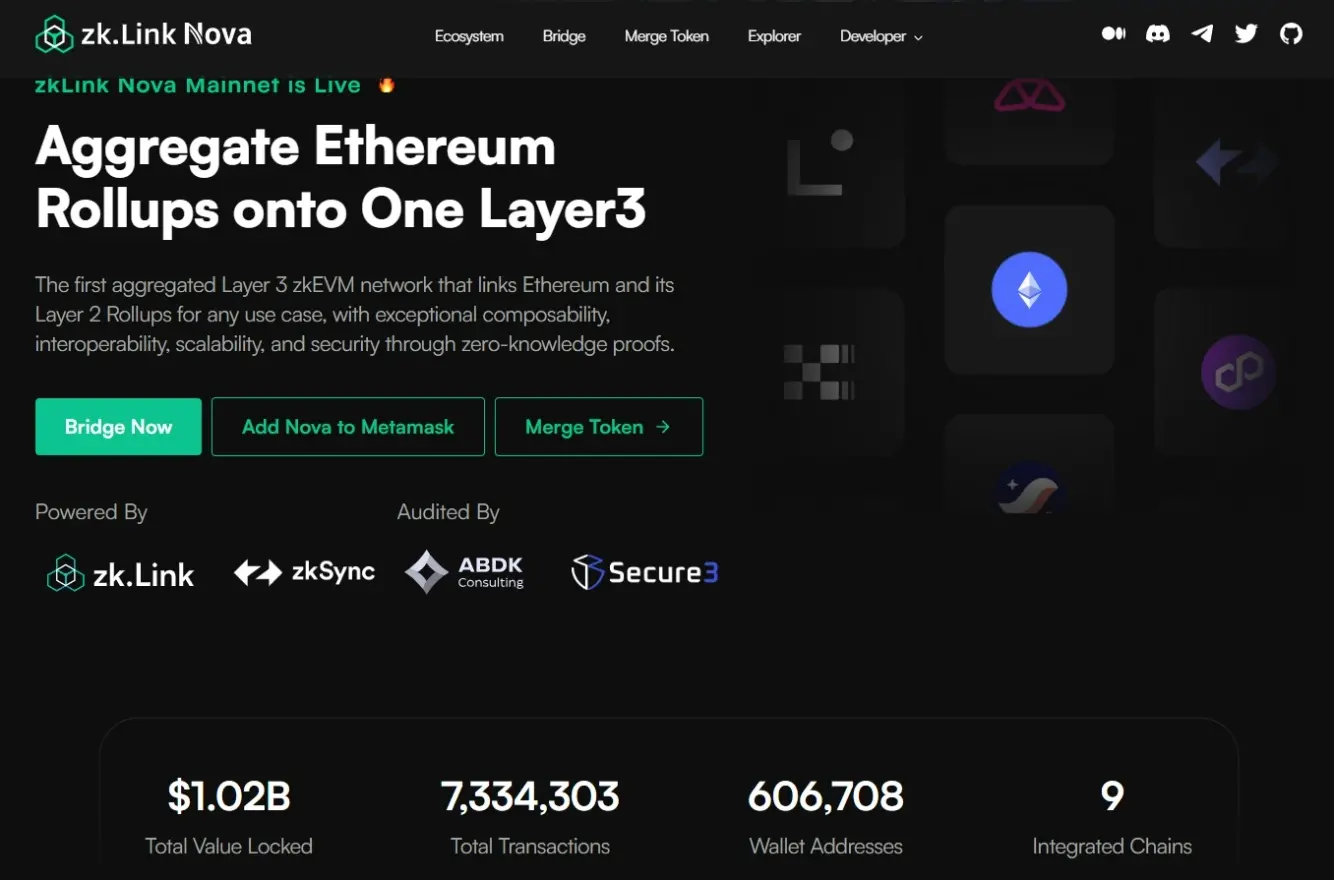Click the zkSync logo under Powered By
The height and width of the screenshot is (880, 1334).
pos(305,572)
